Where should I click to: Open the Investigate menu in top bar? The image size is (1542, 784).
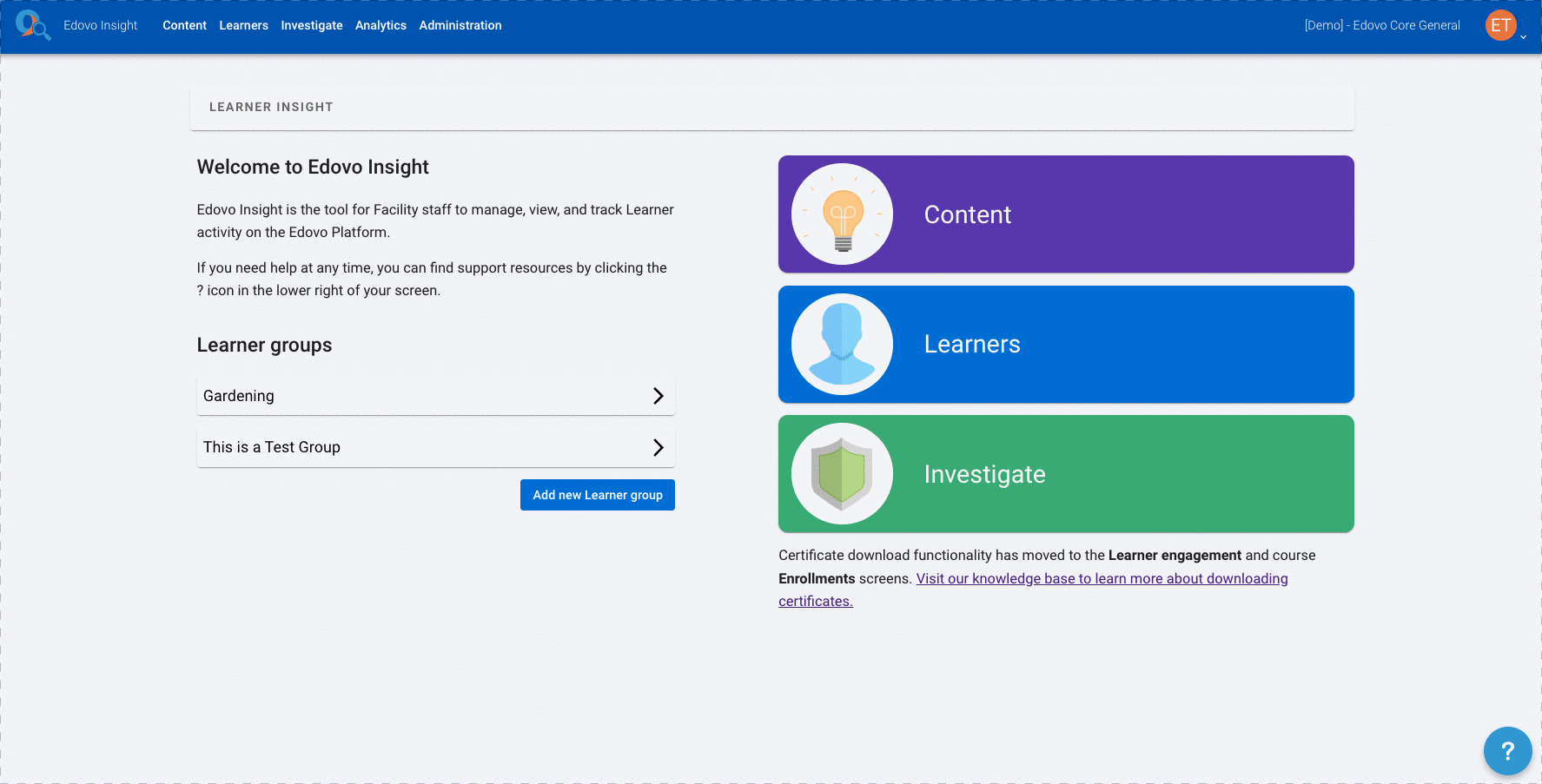312,25
